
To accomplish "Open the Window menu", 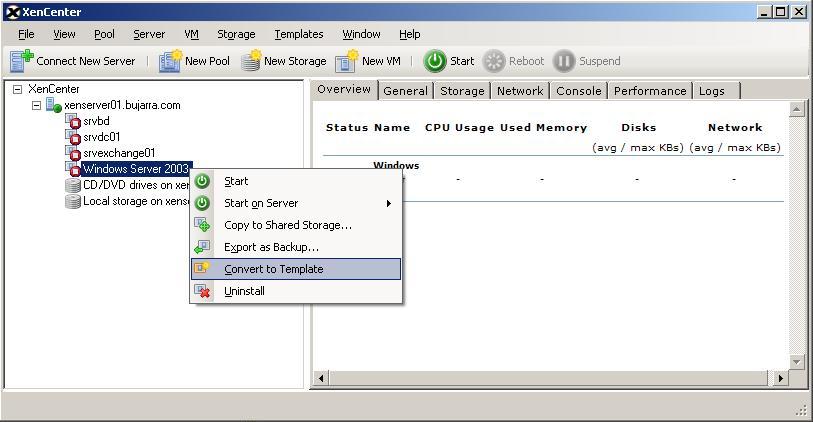I will coord(361,34).
